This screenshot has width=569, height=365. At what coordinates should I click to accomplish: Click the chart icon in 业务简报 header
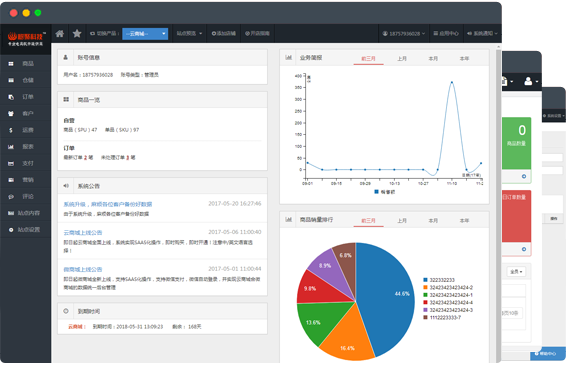point(288,57)
